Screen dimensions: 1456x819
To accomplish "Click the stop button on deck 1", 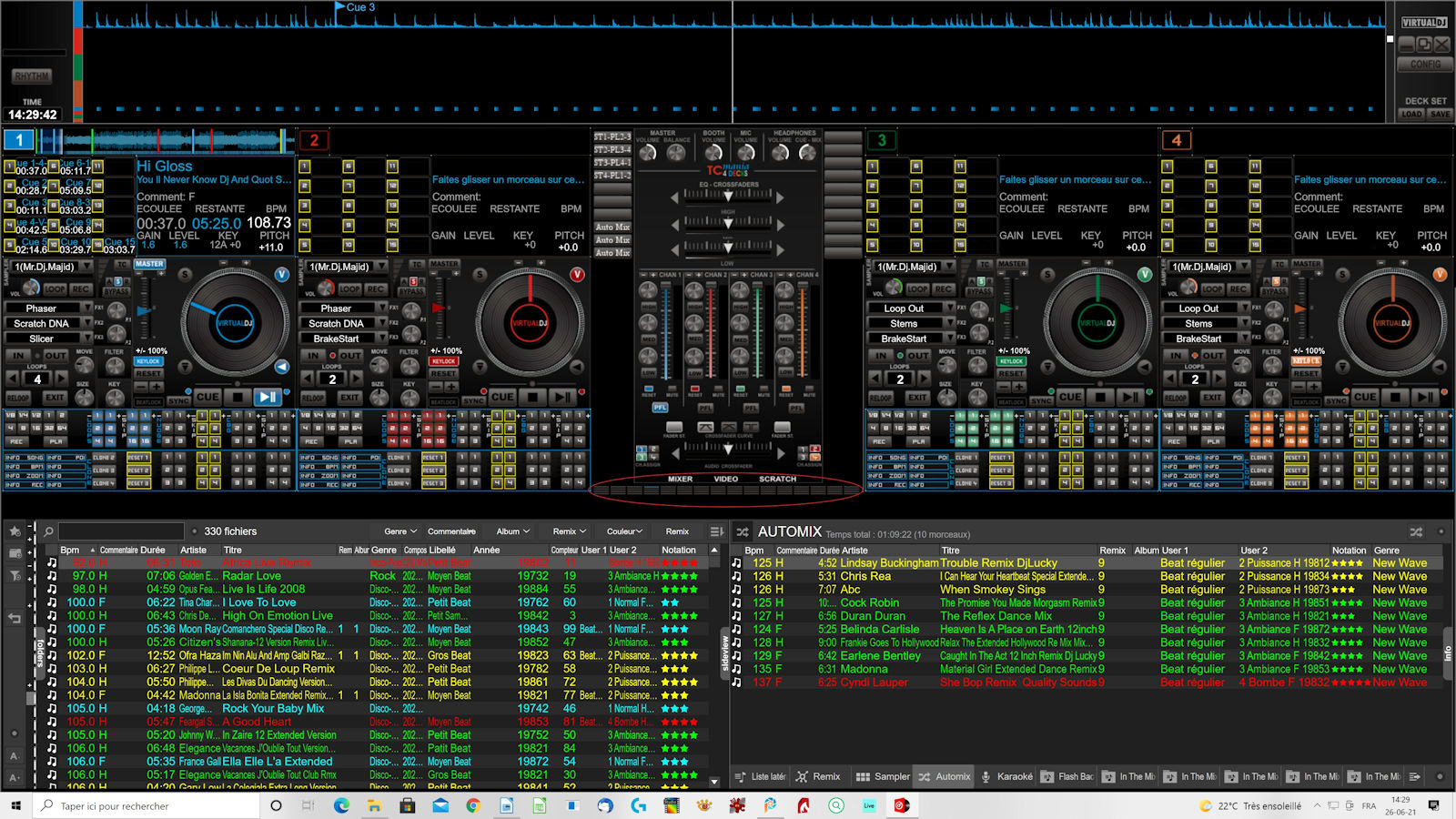I will [238, 397].
